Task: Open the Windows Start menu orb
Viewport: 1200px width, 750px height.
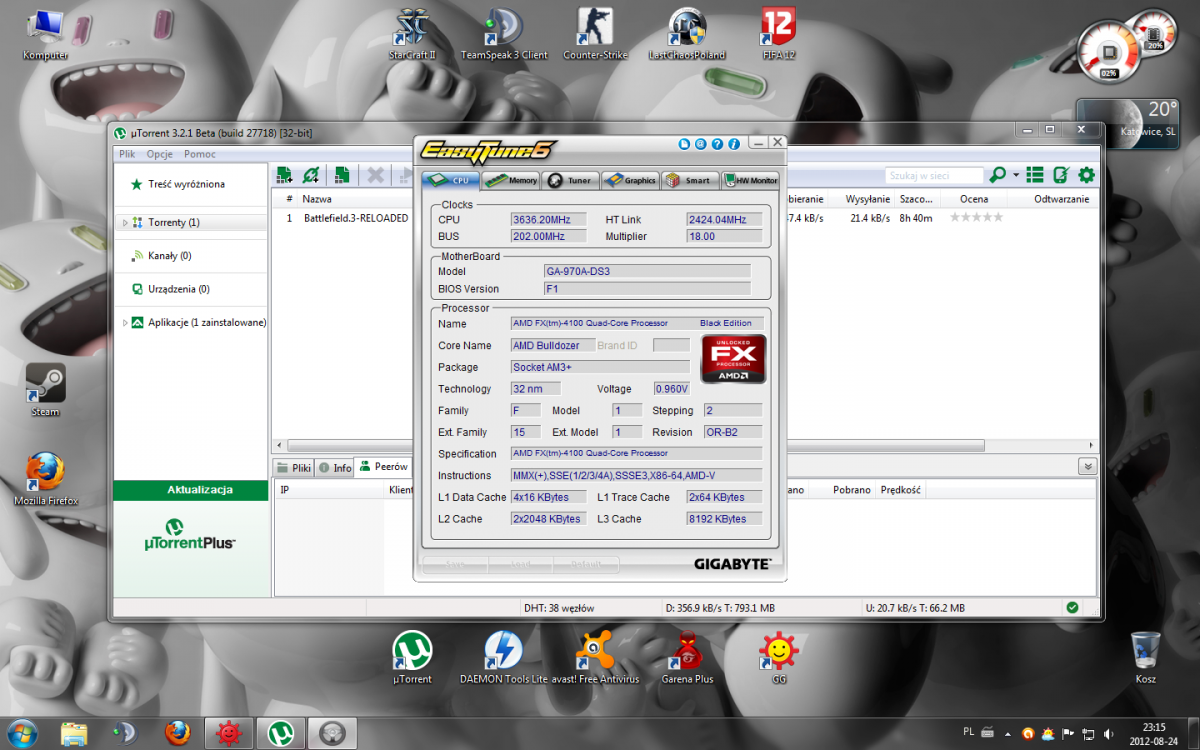Action: click(x=22, y=733)
